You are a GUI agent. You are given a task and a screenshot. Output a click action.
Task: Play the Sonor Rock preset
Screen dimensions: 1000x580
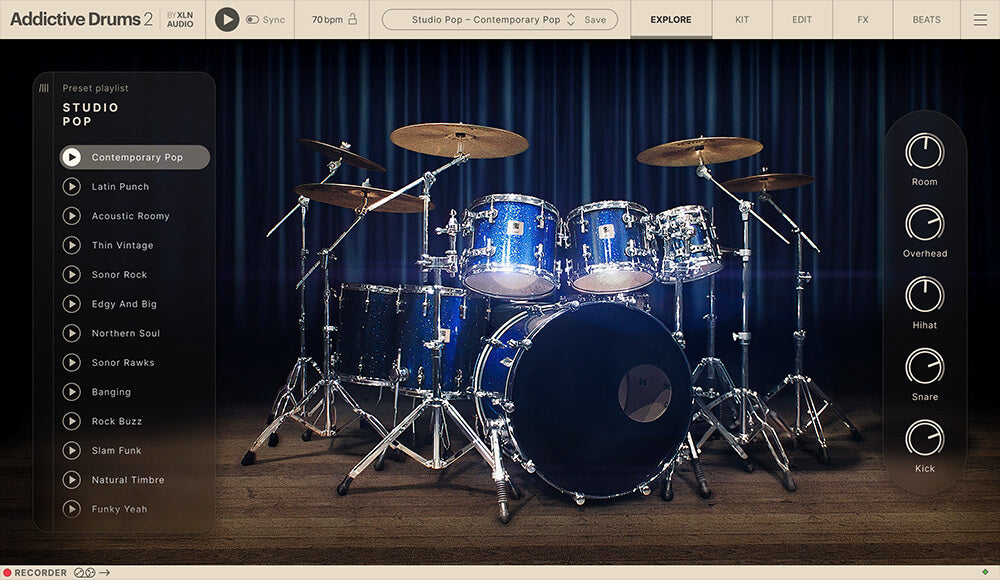pos(72,275)
